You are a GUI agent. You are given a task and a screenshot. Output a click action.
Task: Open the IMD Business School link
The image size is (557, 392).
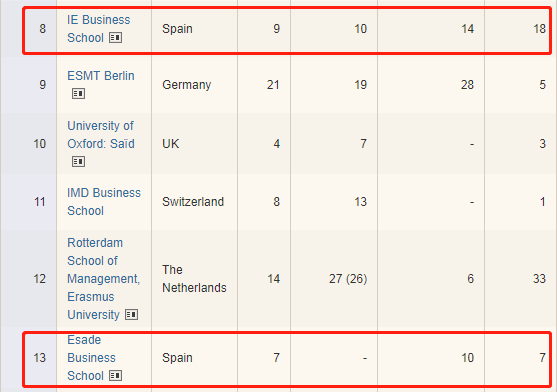point(104,202)
